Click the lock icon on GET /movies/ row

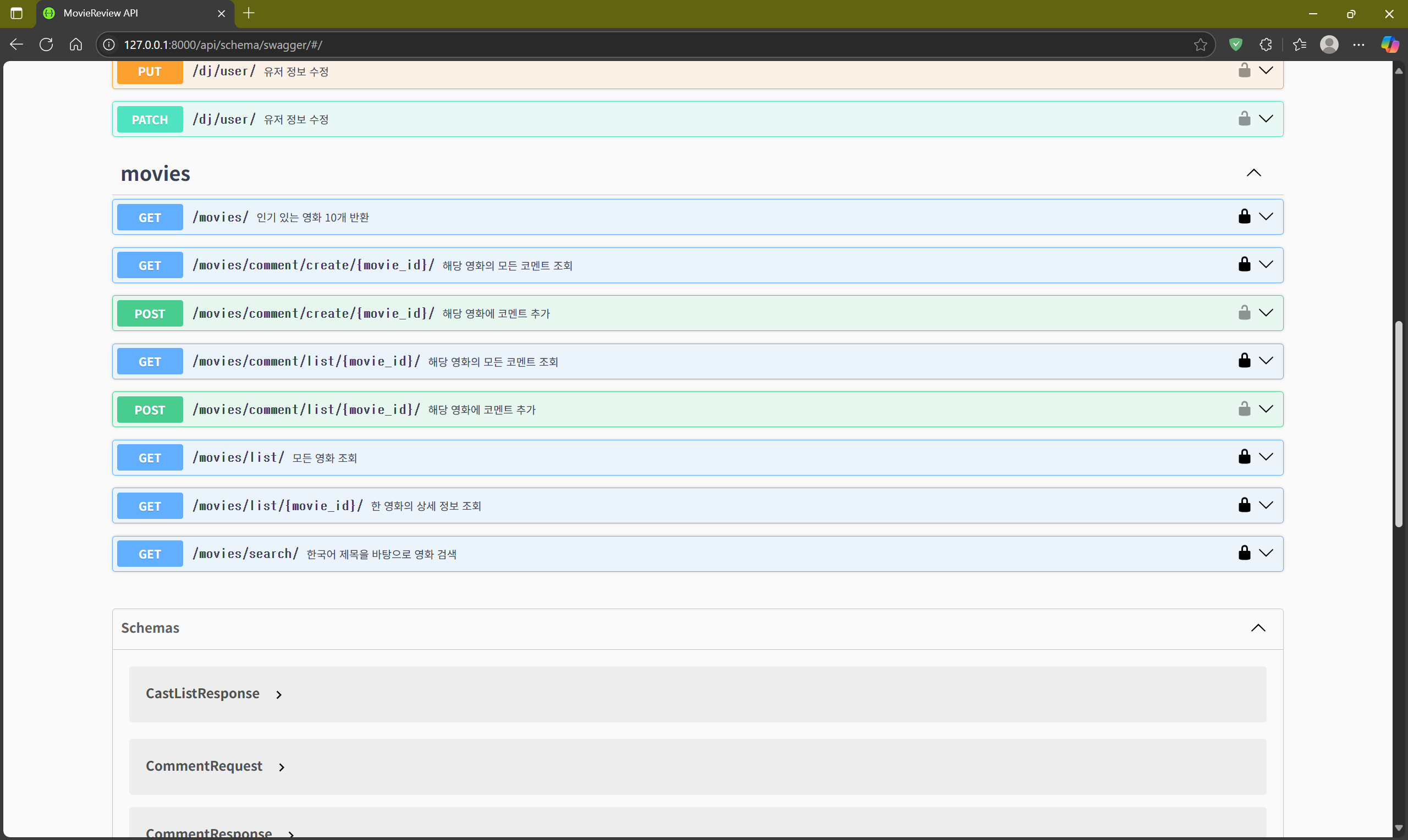coord(1244,216)
